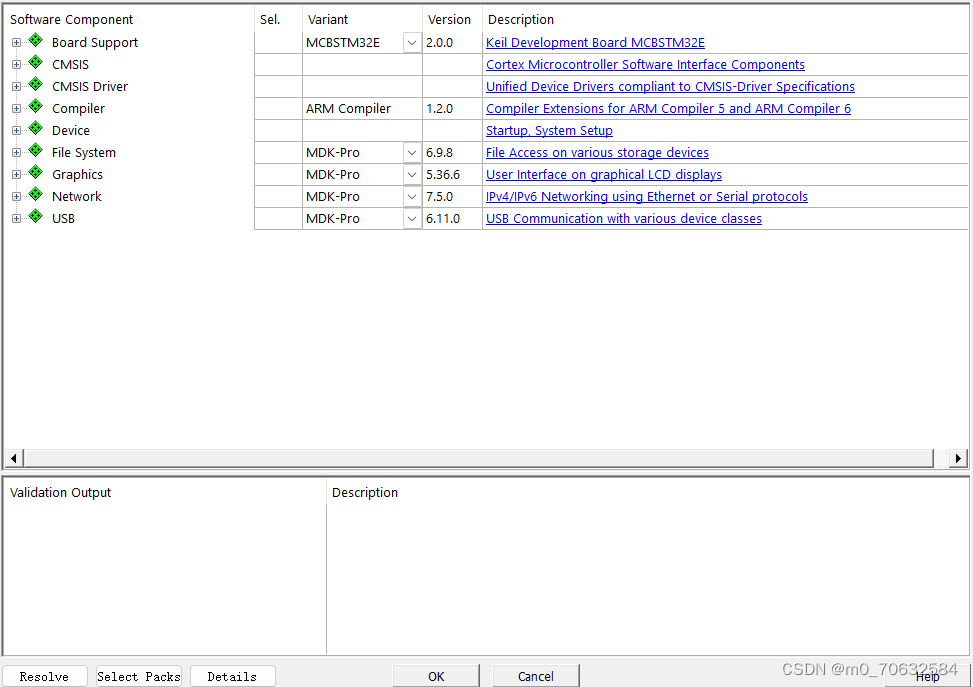Click the Compiler component icon
Viewport: 973px width, 687px height.
34,108
